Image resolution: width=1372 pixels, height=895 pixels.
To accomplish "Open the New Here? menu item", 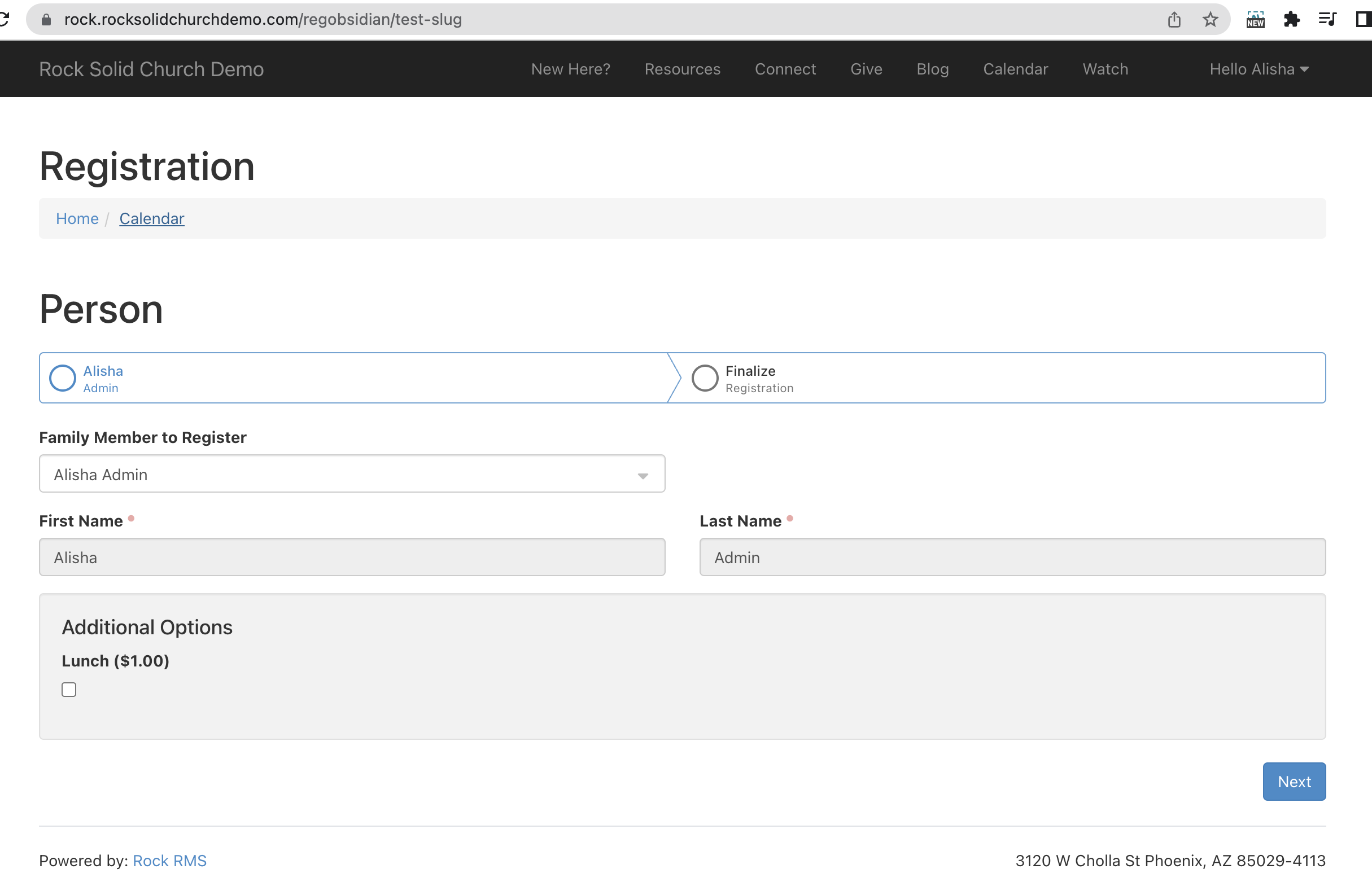I will point(570,69).
